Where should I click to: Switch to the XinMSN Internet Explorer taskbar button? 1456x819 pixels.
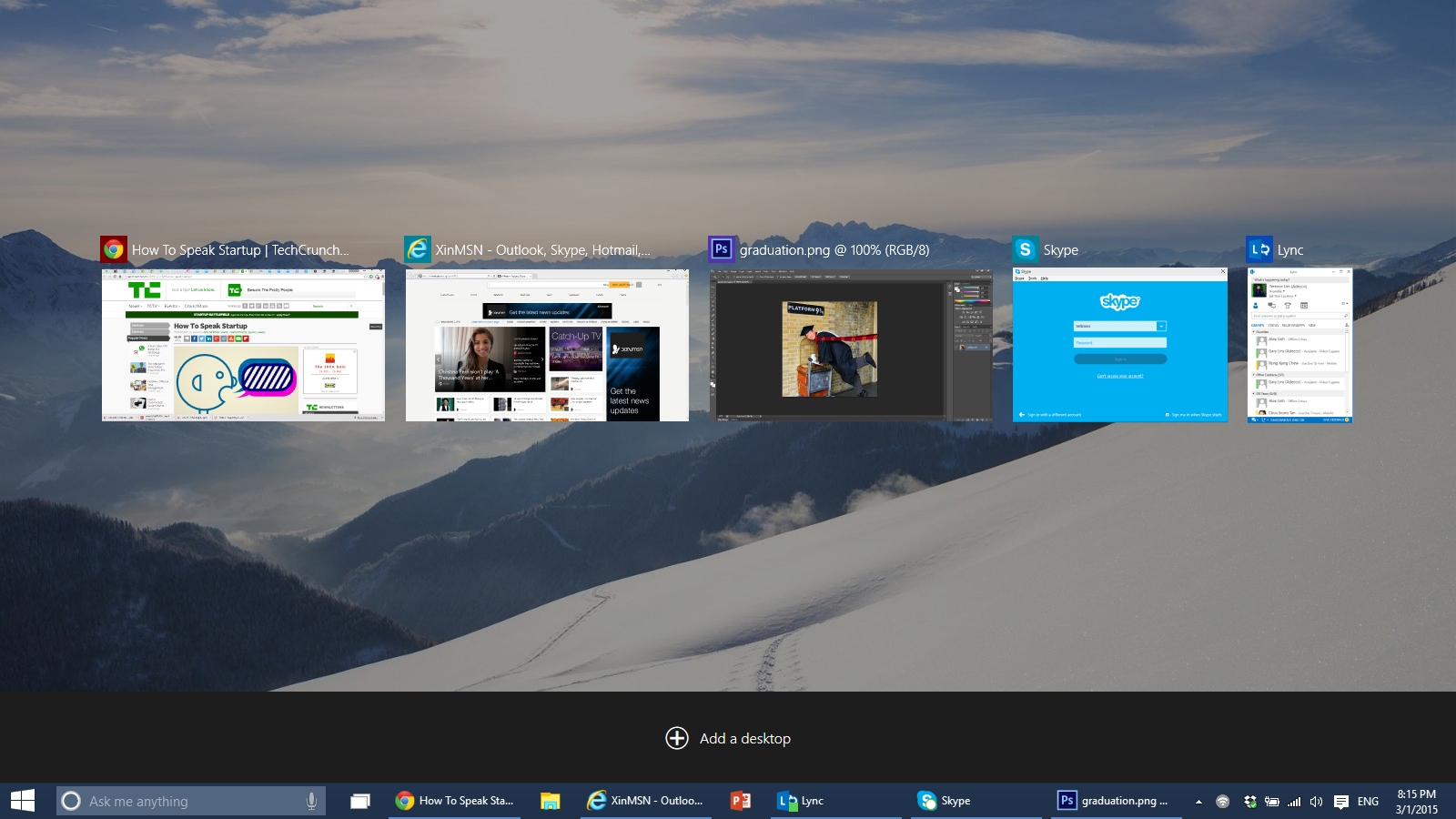coord(645,801)
